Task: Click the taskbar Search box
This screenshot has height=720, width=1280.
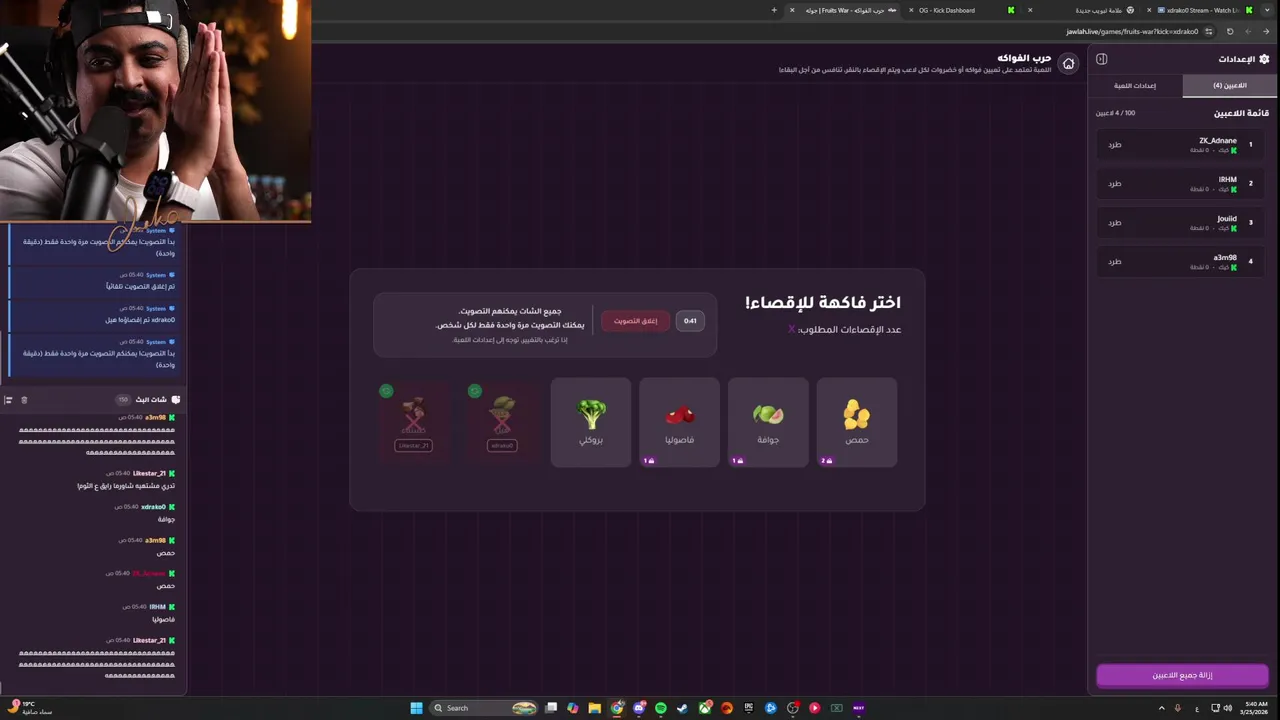Action: click(485, 708)
